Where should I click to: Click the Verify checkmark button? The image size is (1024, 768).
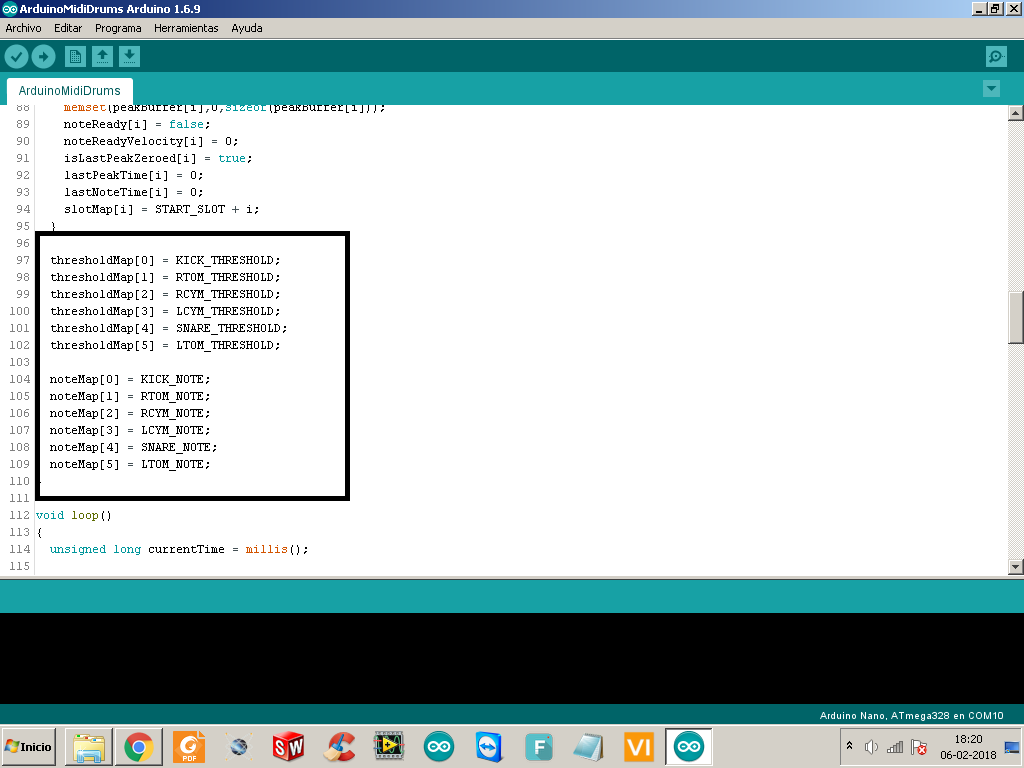click(16, 56)
